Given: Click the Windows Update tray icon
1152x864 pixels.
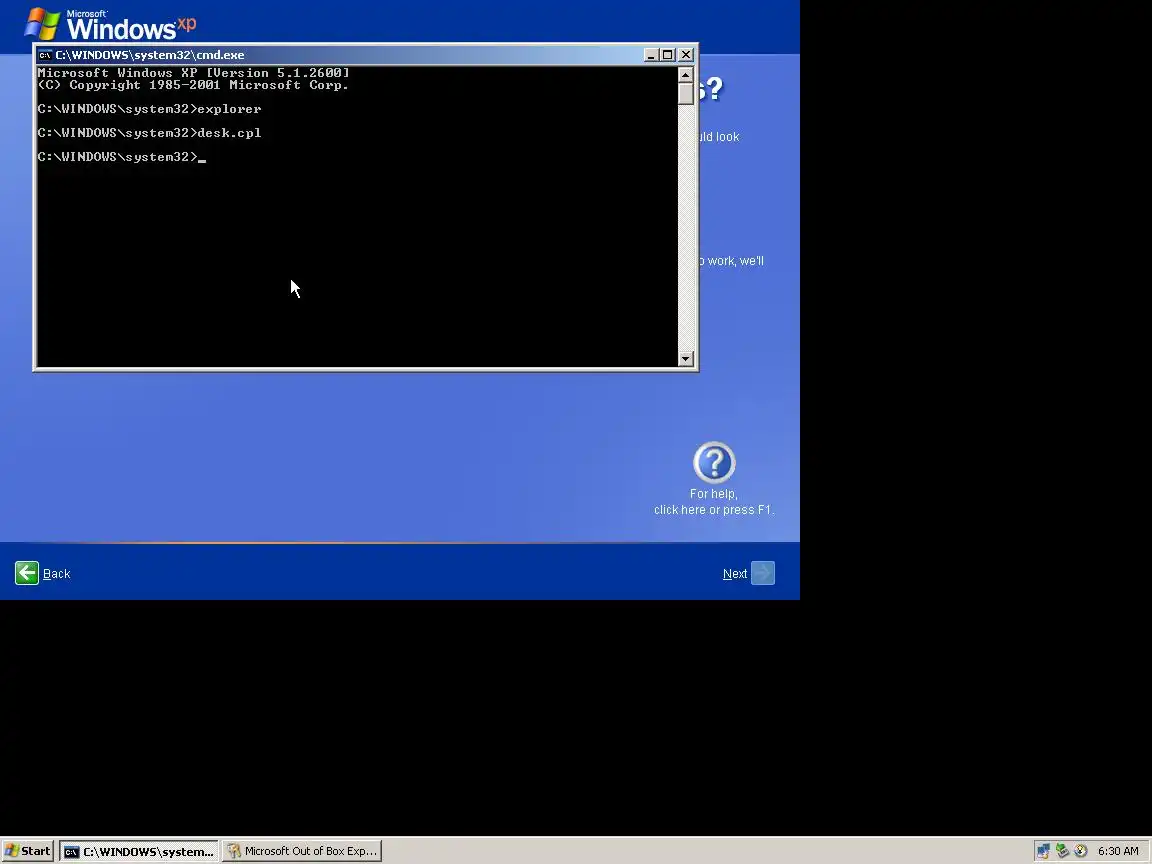Looking at the screenshot, I should coord(1080,851).
